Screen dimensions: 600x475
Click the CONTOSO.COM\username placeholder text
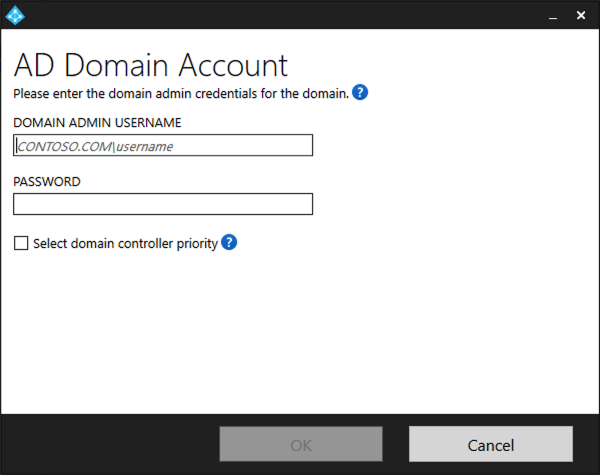(95, 146)
